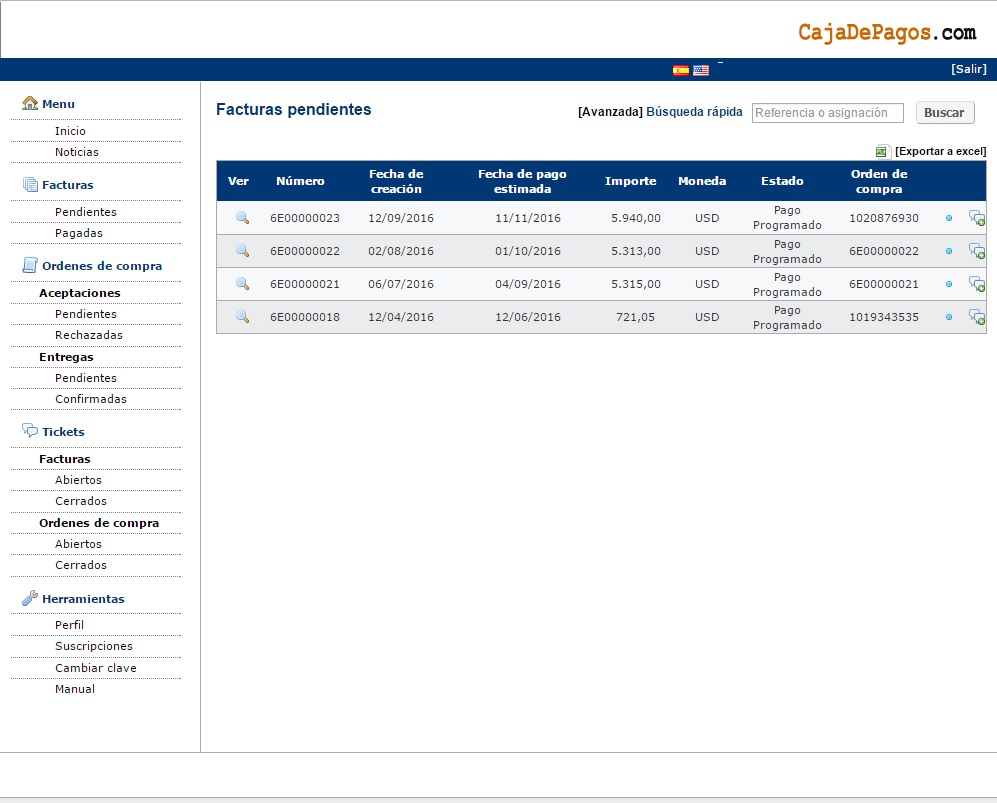
Task: View invoice 6E00000023 magnifier icon
Action: click(242, 217)
